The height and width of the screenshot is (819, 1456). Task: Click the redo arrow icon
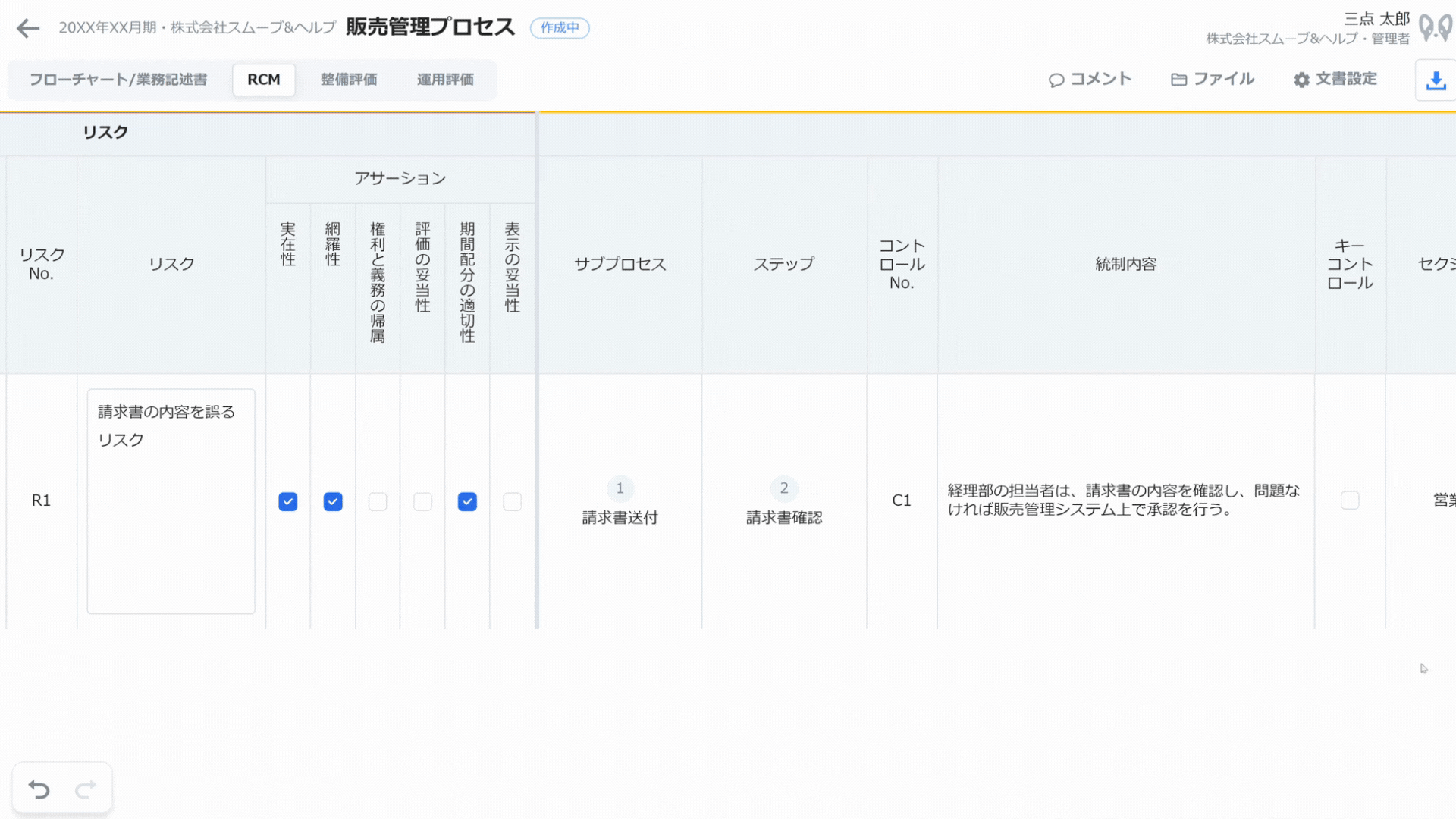86,789
